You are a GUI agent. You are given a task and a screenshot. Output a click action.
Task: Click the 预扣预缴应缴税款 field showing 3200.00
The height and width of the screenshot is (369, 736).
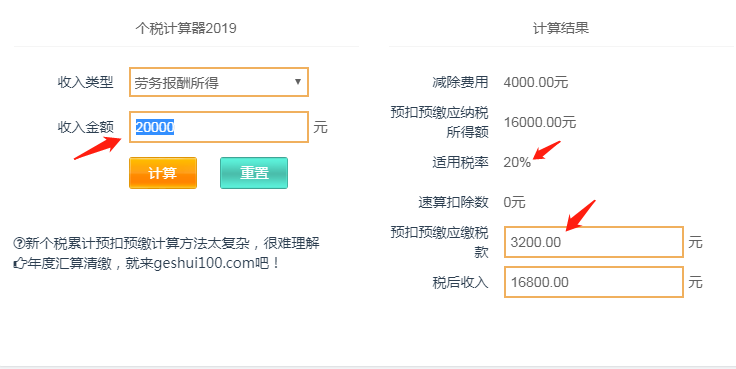tap(594, 242)
